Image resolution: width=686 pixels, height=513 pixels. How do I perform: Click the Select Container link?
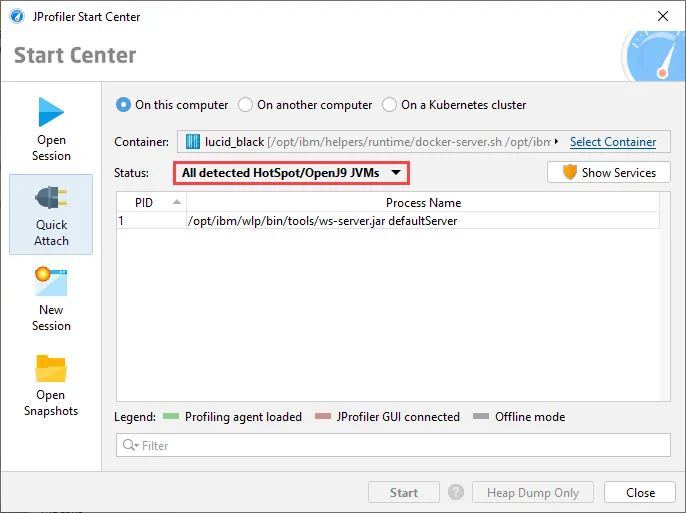pos(612,142)
